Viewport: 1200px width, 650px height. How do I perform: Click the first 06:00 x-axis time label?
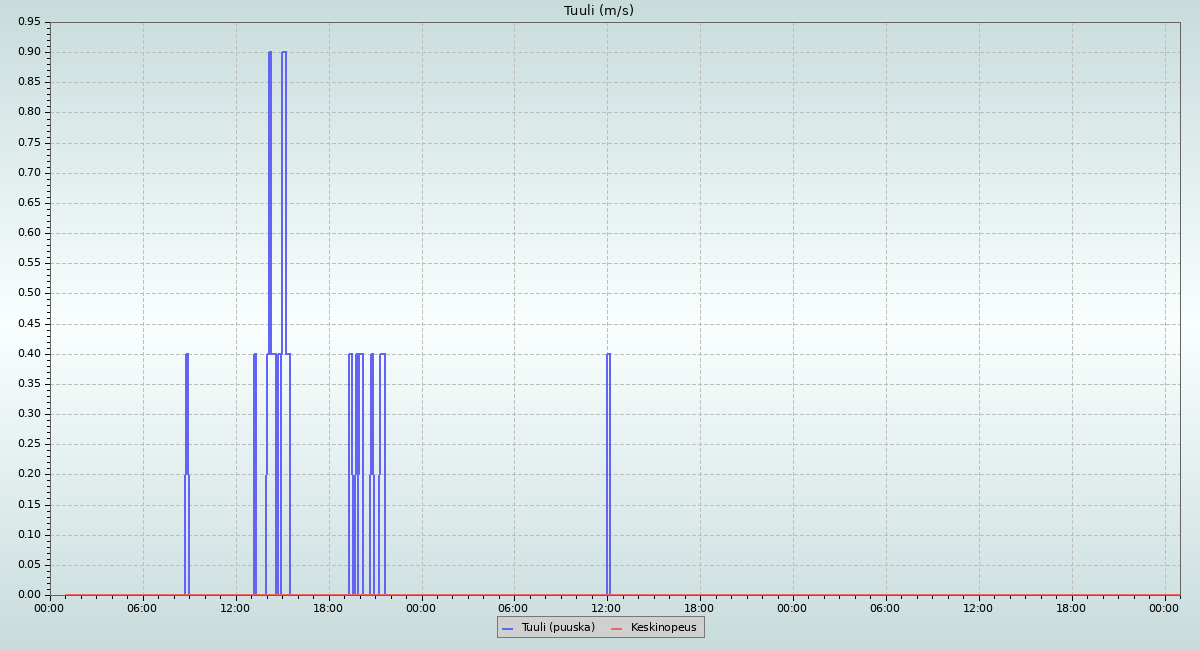tap(142, 608)
